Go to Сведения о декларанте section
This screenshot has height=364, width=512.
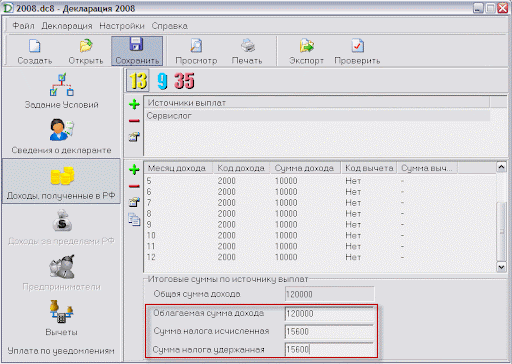coord(62,136)
